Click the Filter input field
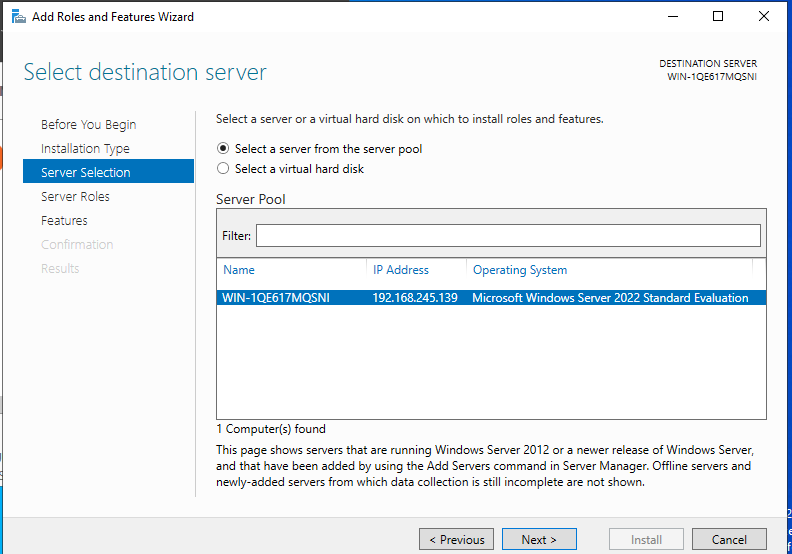The image size is (792, 554). [508, 235]
